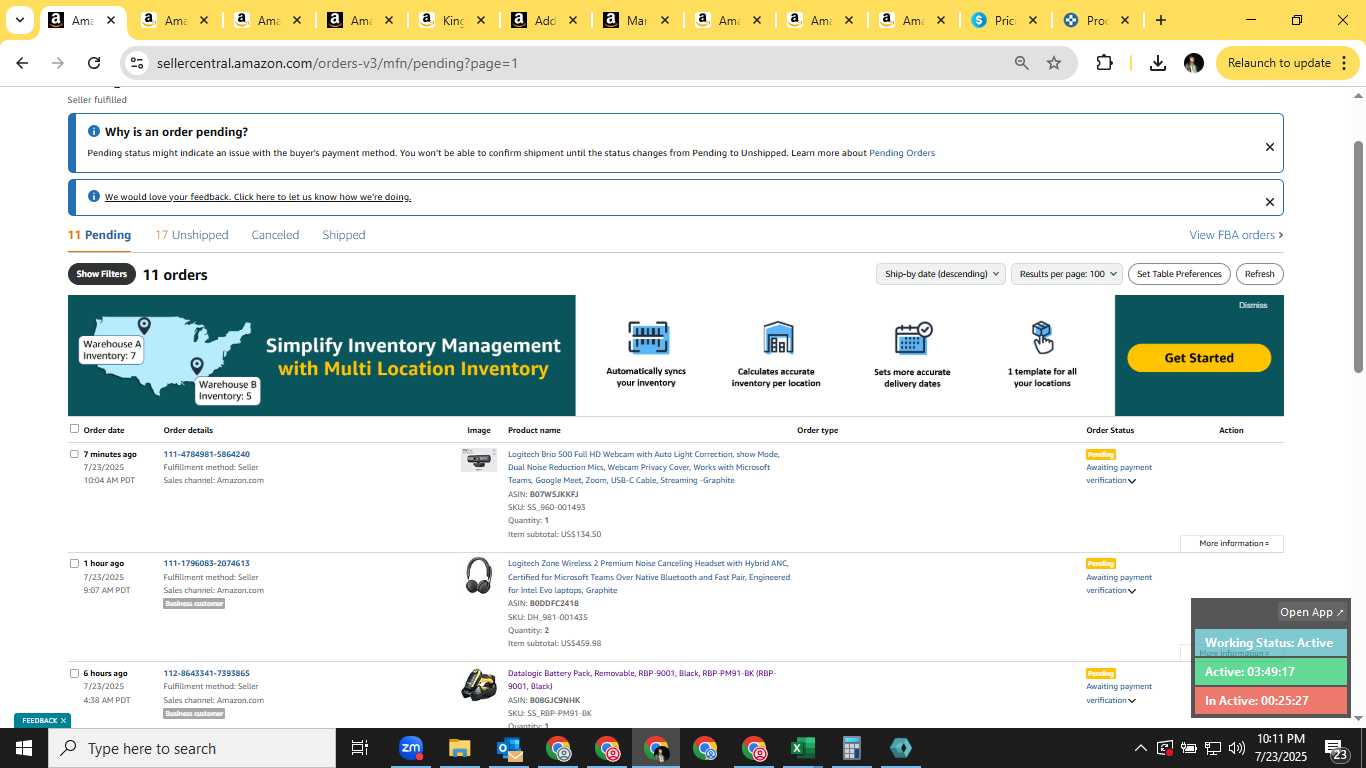Click Set Table Preferences button
This screenshot has width=1366, height=768.
(1179, 274)
